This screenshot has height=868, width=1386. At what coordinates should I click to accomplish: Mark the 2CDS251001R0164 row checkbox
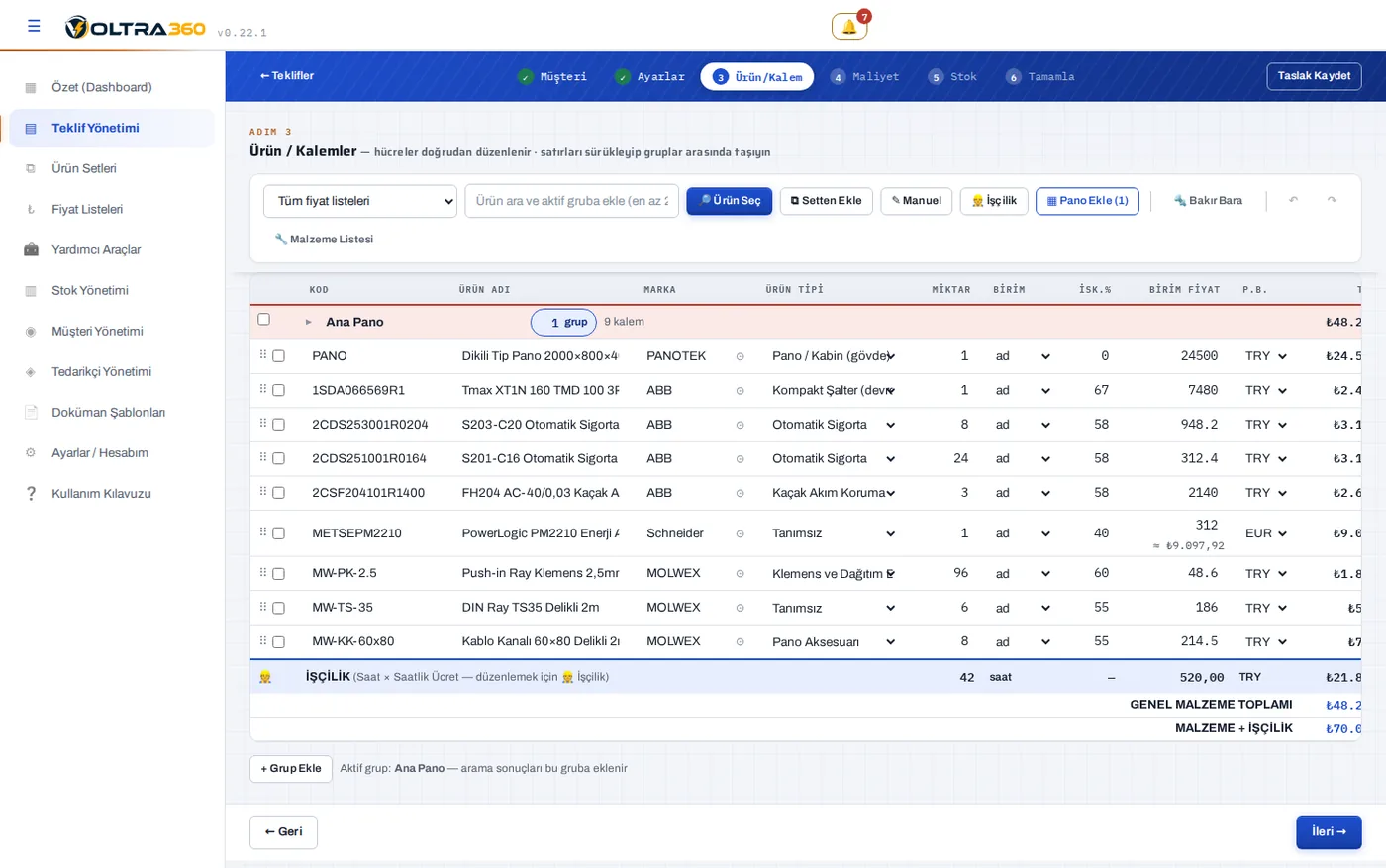pyautogui.click(x=278, y=459)
